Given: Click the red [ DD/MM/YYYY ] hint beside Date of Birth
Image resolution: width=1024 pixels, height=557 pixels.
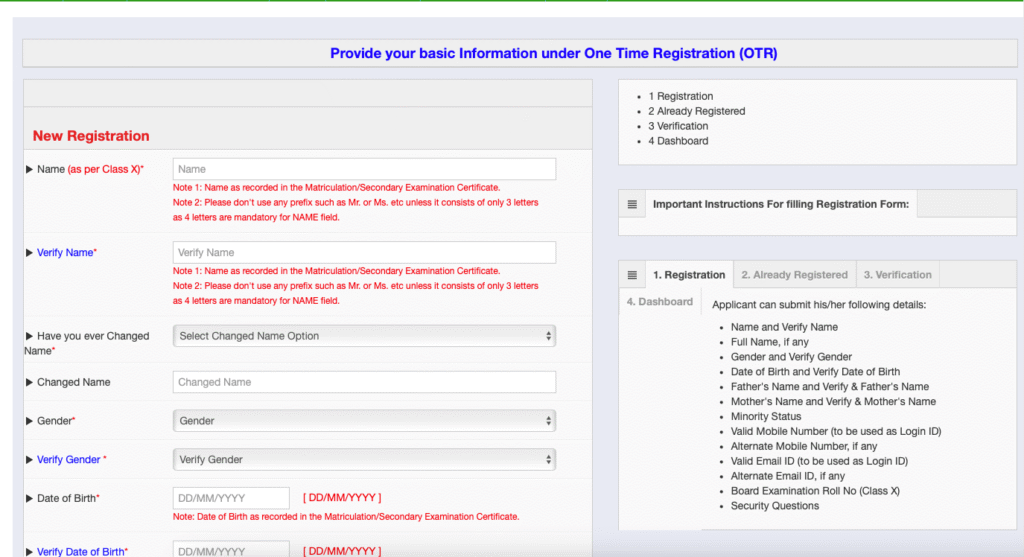Looking at the screenshot, I should (342, 498).
